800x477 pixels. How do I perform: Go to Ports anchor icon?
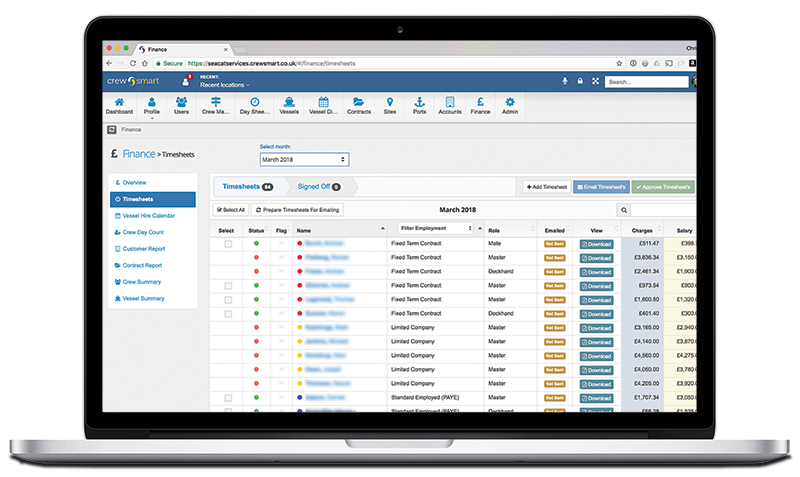click(x=419, y=105)
